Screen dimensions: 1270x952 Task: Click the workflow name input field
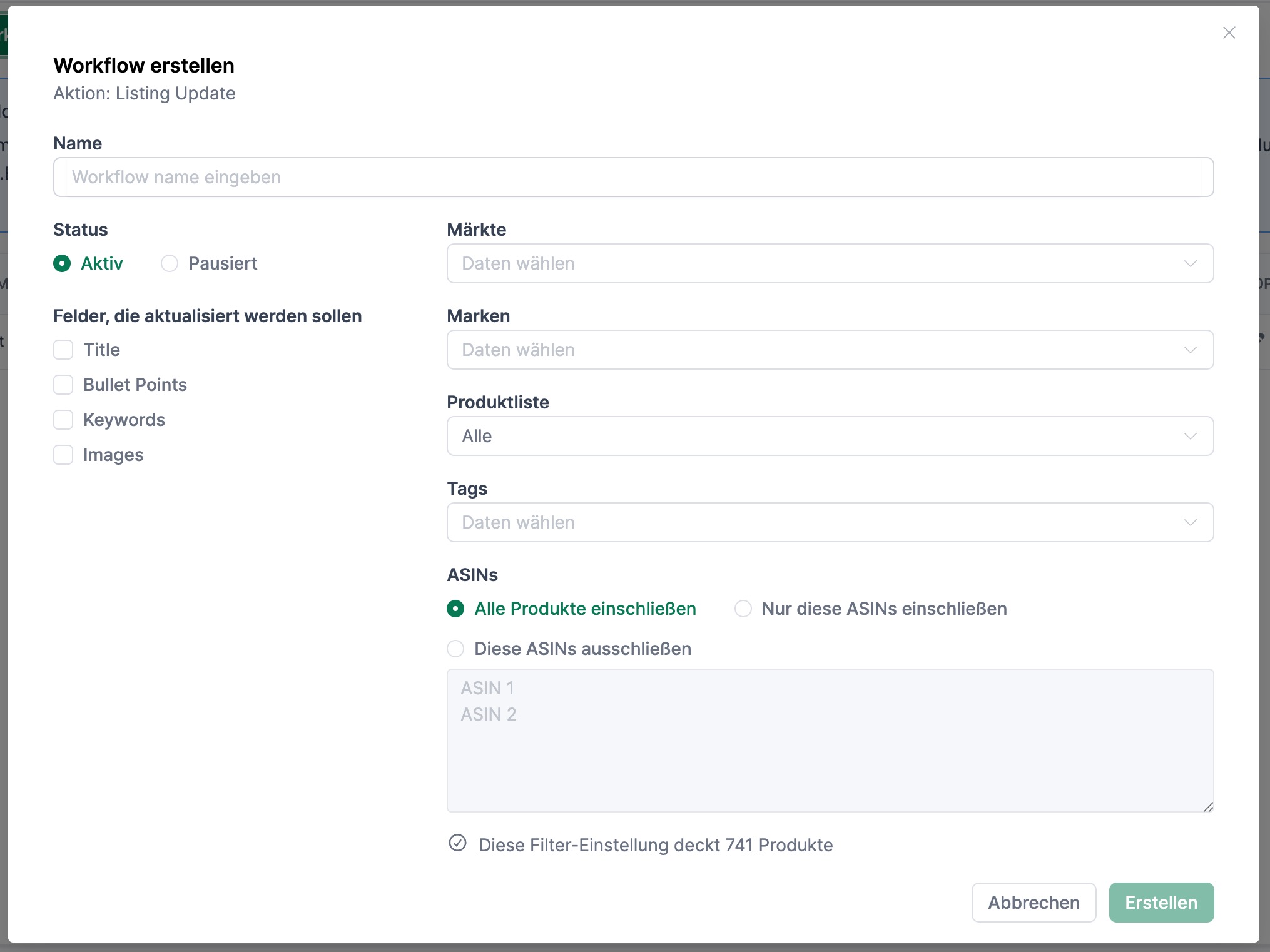coord(633,177)
